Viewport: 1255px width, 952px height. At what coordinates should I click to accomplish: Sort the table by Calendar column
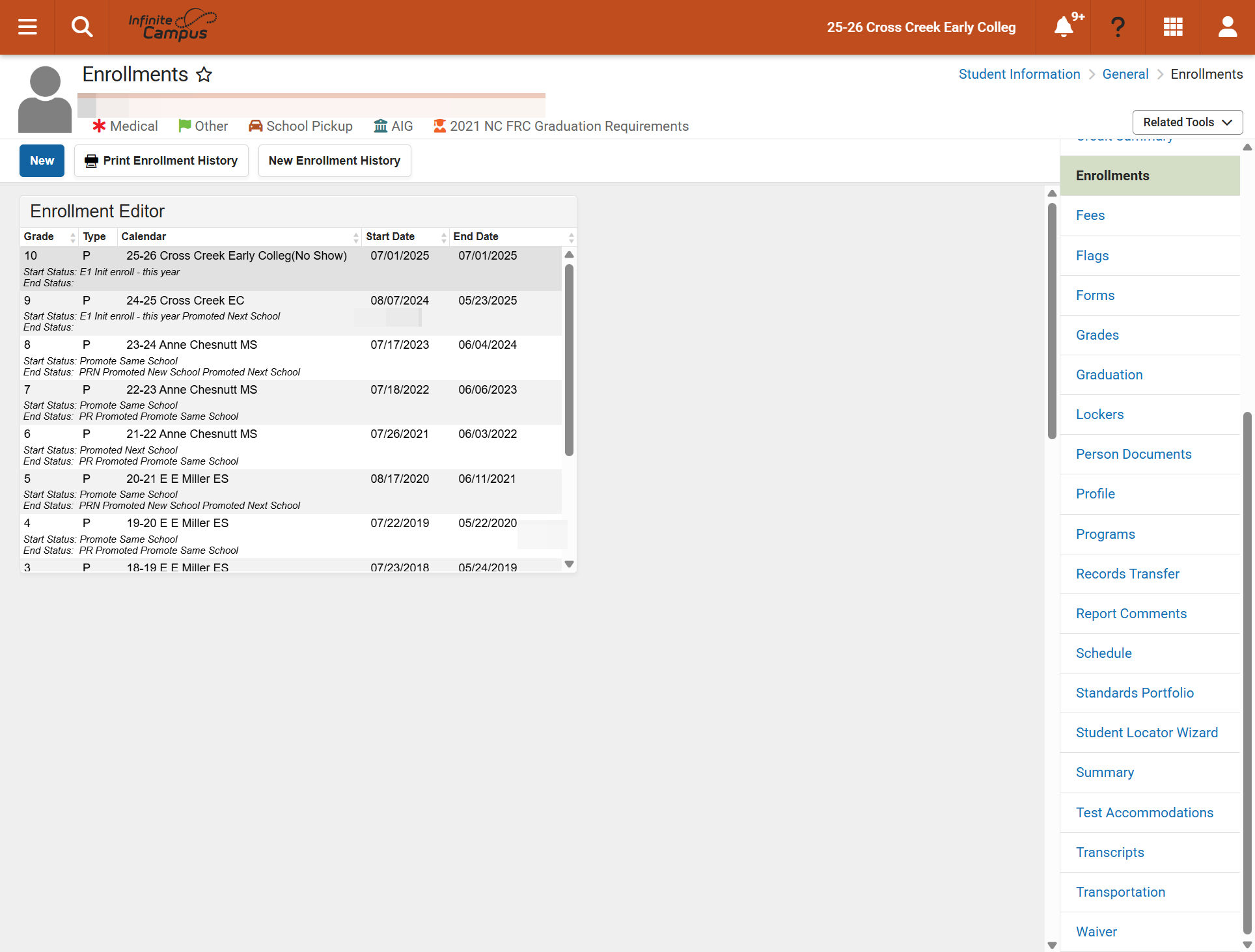(239, 237)
